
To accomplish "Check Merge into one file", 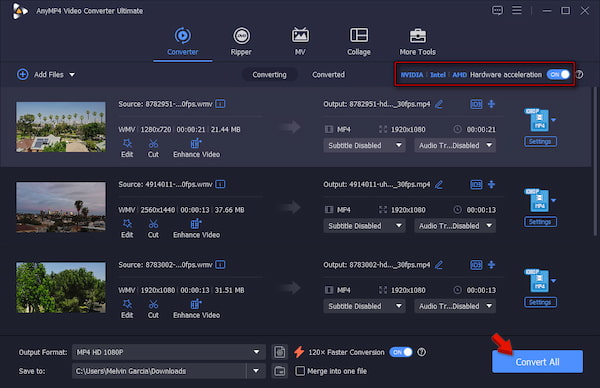I will click(300, 371).
